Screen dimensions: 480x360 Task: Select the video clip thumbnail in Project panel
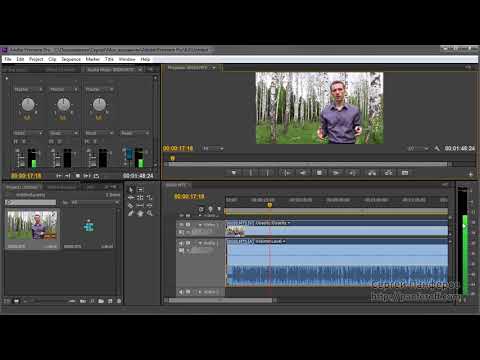click(32, 225)
